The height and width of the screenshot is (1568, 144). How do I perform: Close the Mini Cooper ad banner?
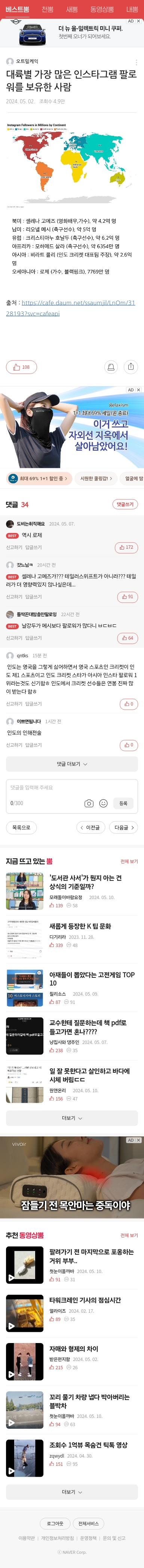pyautogui.click(x=138, y=21)
